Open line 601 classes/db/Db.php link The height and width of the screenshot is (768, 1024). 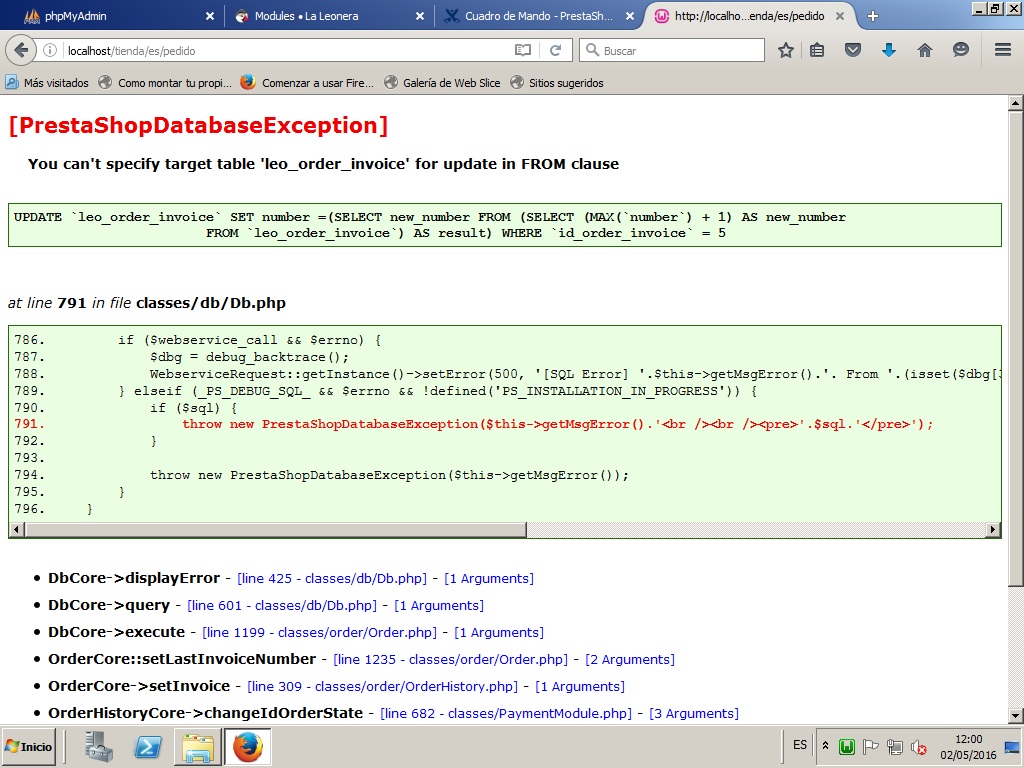pyautogui.click(x=282, y=605)
